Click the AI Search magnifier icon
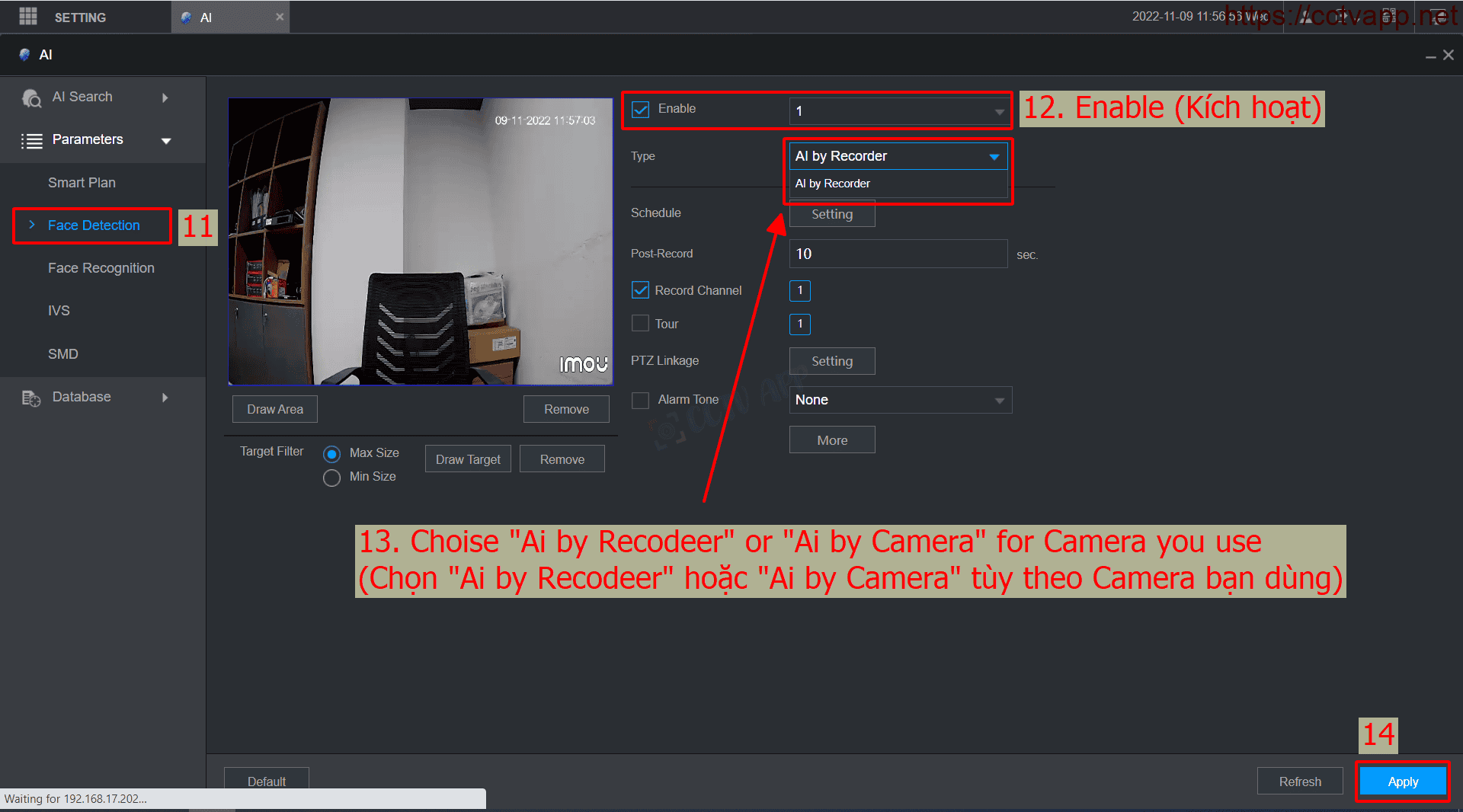Image resolution: width=1463 pixels, height=812 pixels. point(31,98)
